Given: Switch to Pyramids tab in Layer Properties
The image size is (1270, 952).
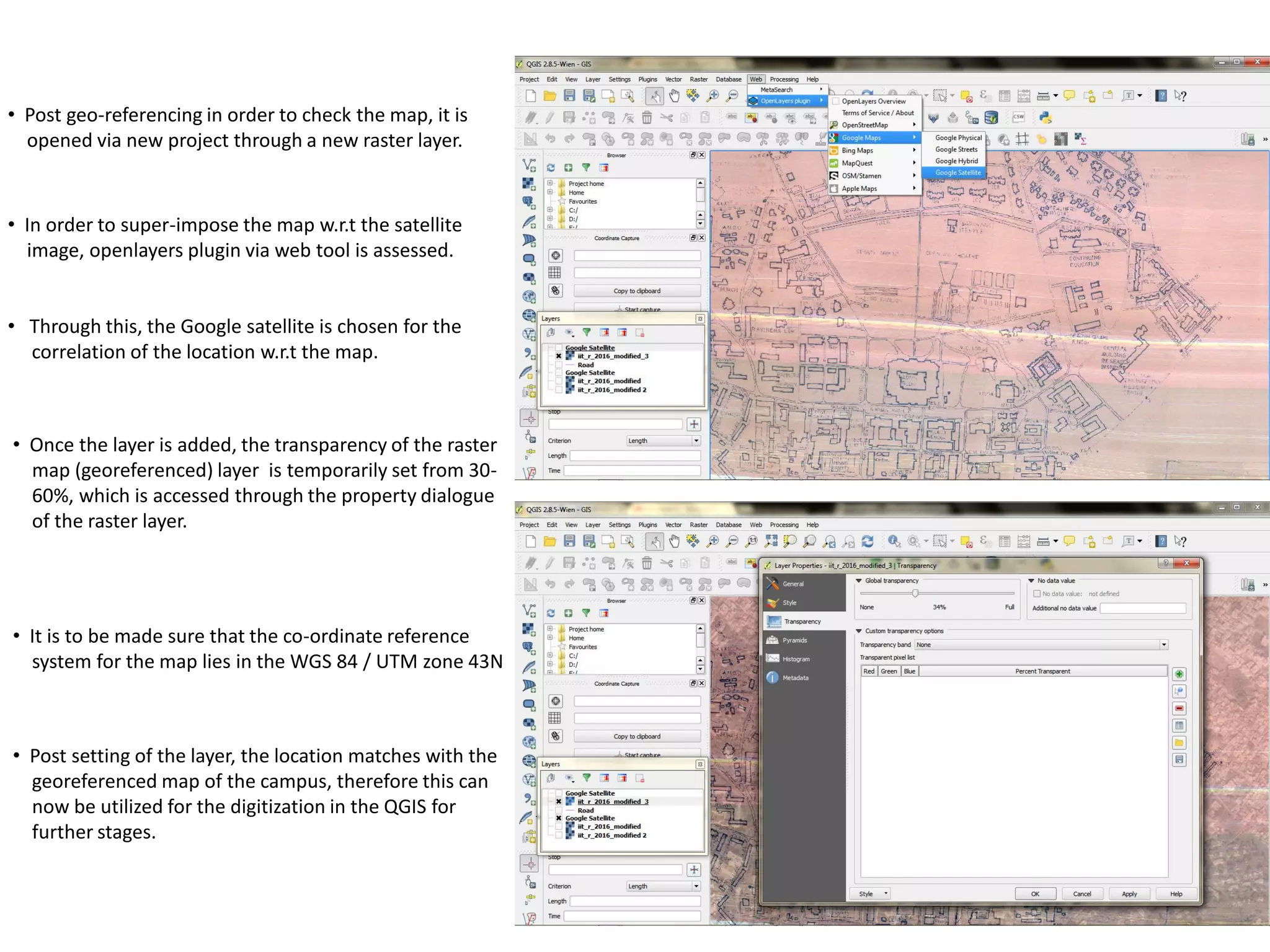Looking at the screenshot, I should tap(804, 640).
